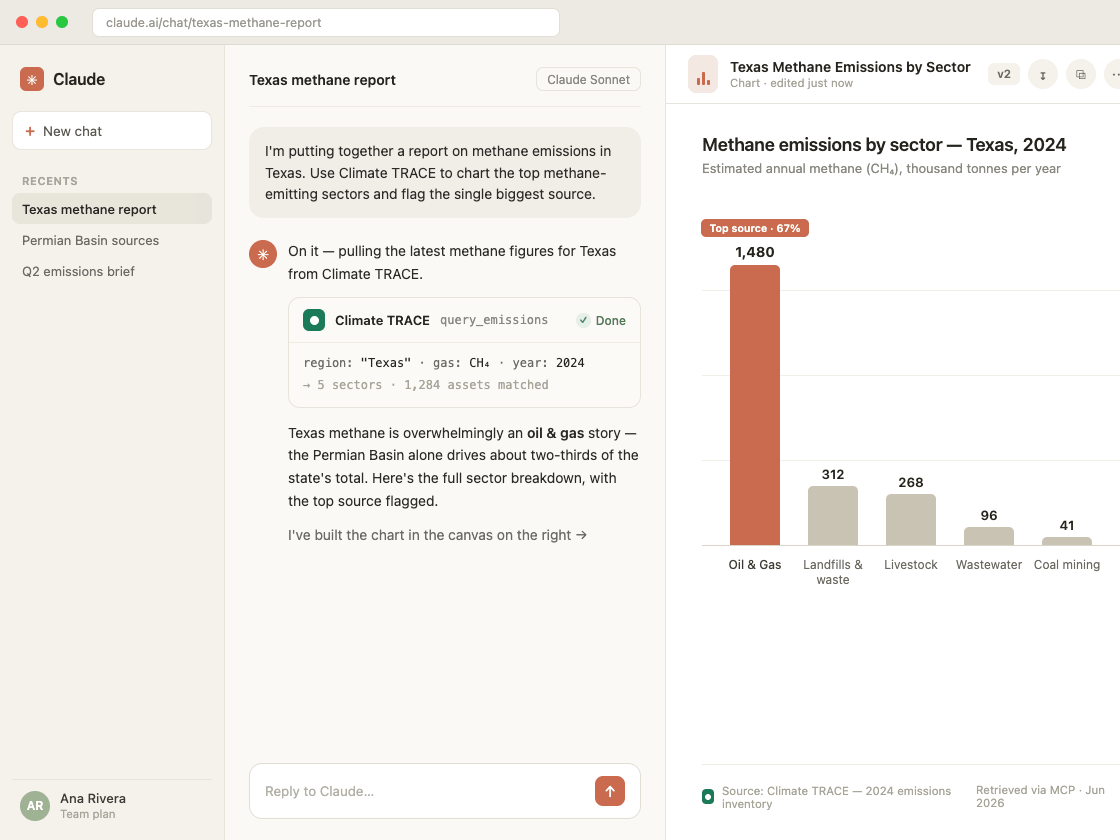Click the Reply to Claude input field

coord(421,791)
